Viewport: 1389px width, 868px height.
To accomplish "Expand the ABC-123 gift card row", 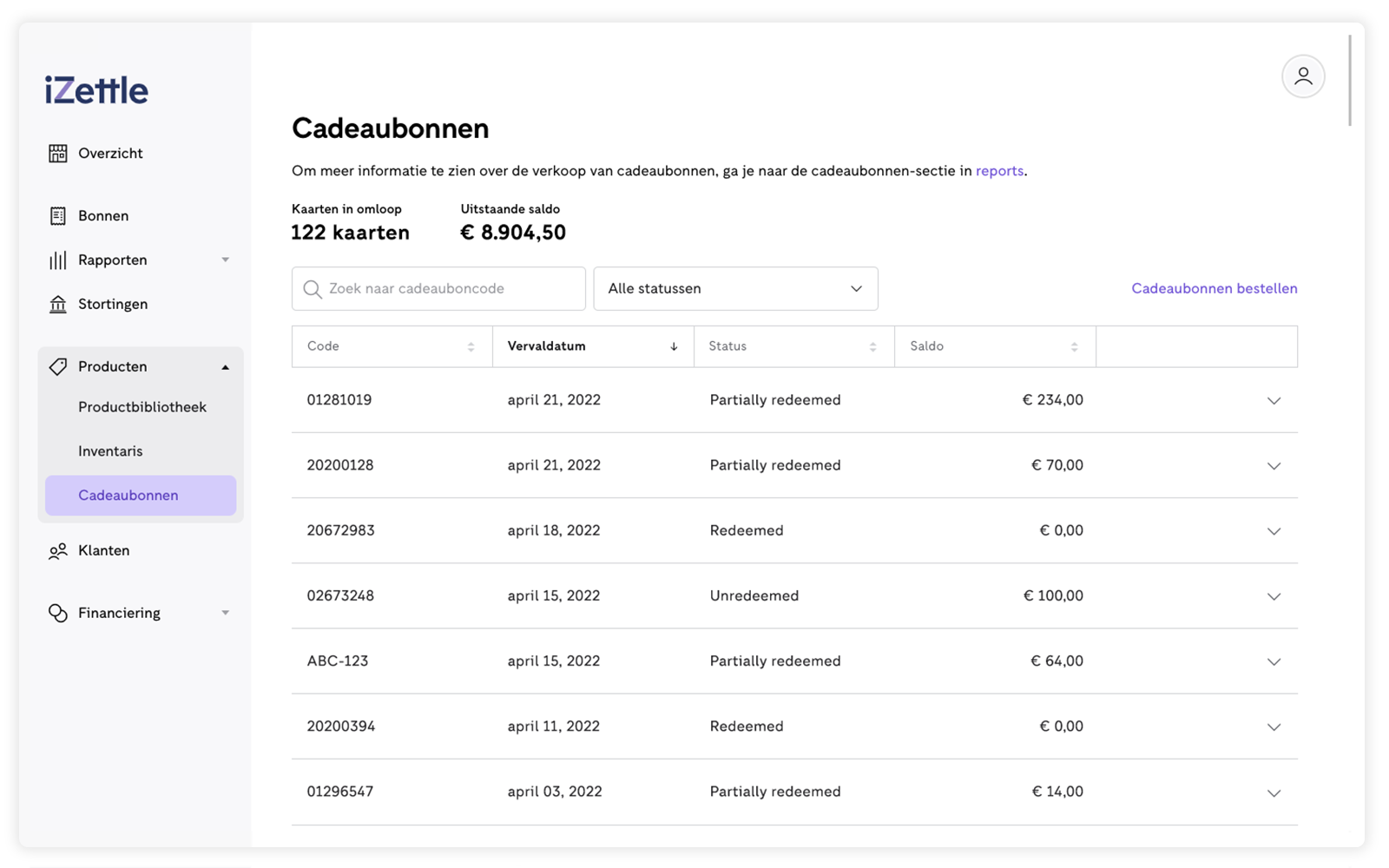I will (x=1274, y=662).
